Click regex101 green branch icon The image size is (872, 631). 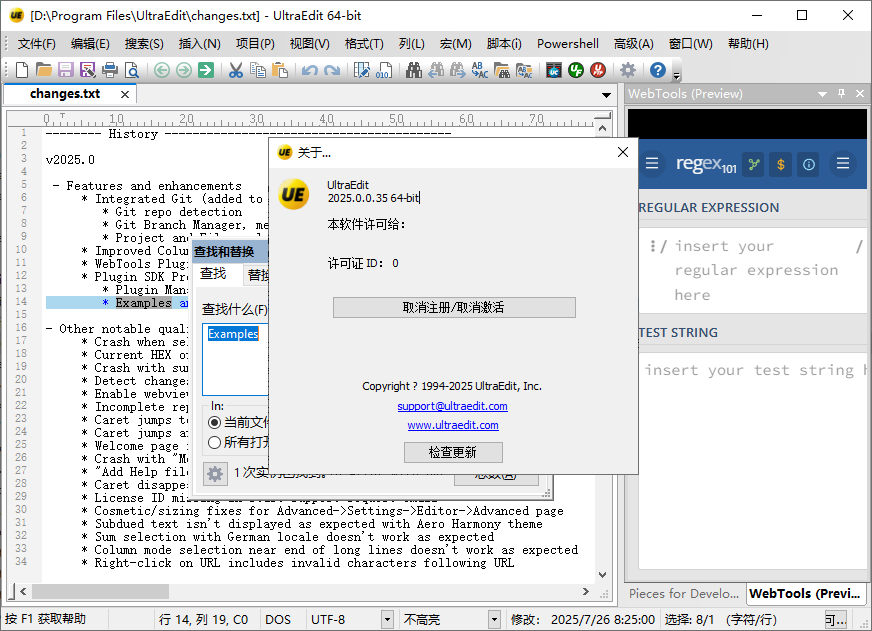pyautogui.click(x=754, y=164)
